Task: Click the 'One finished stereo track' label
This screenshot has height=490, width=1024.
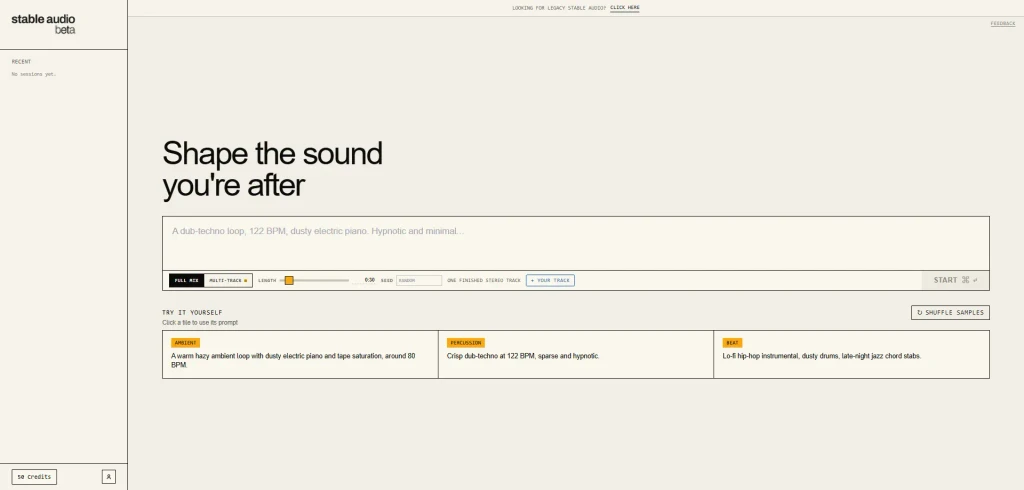Action: (484, 280)
